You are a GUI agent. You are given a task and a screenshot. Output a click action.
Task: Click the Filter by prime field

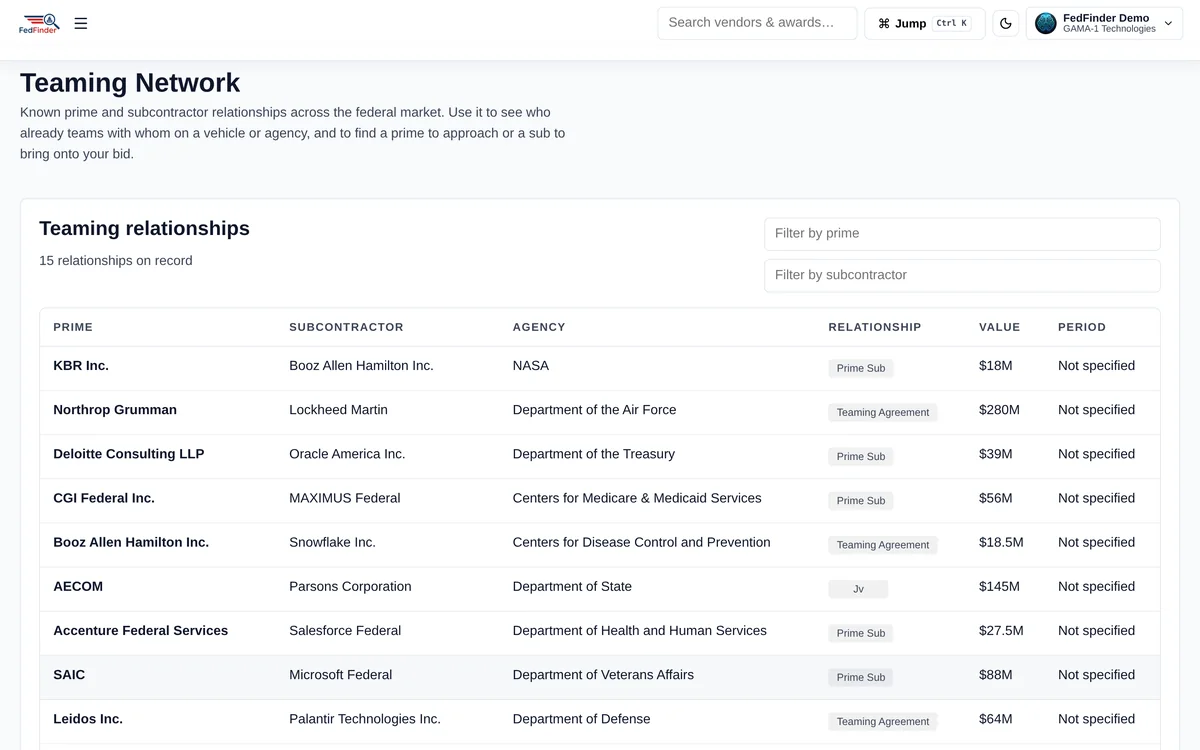[x=962, y=234]
